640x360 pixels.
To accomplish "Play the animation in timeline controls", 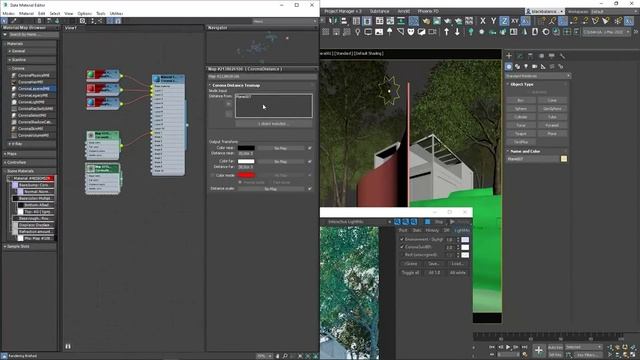I will pyautogui.click(x=508, y=347).
